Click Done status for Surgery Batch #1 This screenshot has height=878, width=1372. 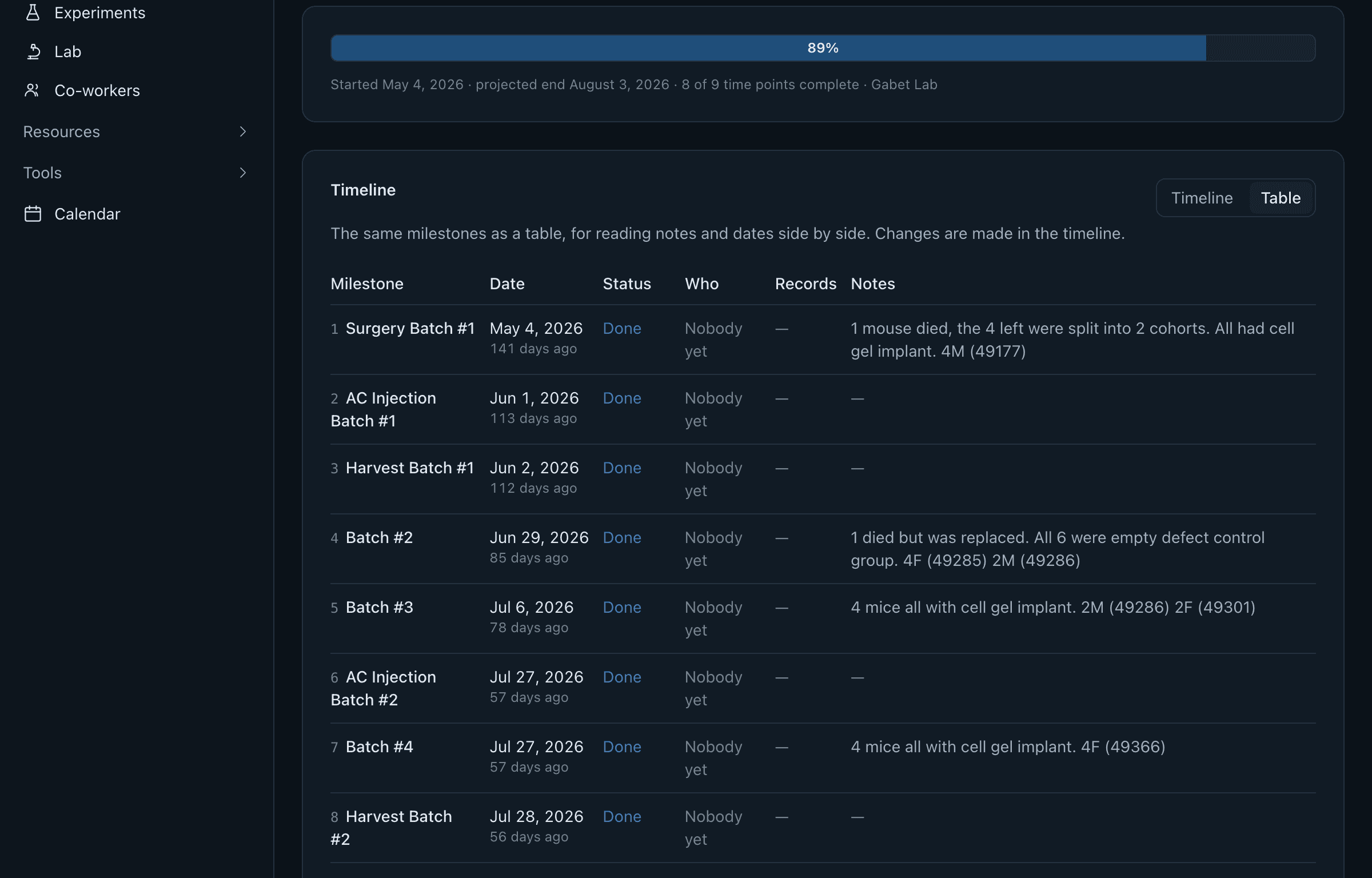tap(622, 328)
